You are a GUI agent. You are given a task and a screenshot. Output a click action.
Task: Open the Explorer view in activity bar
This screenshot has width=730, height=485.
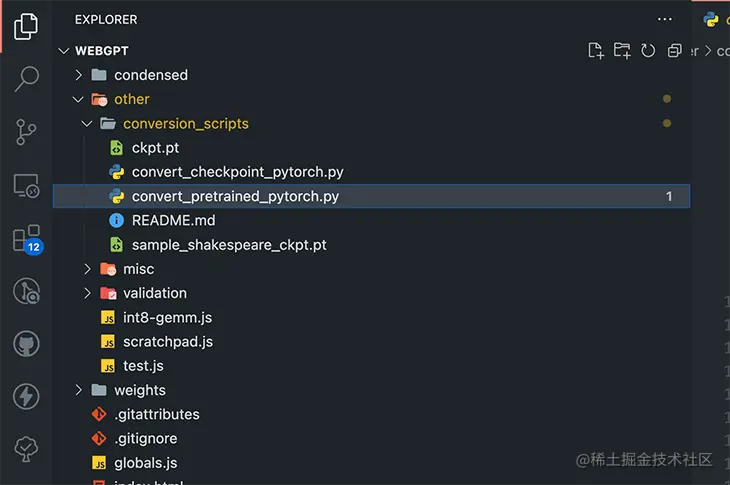[26, 26]
